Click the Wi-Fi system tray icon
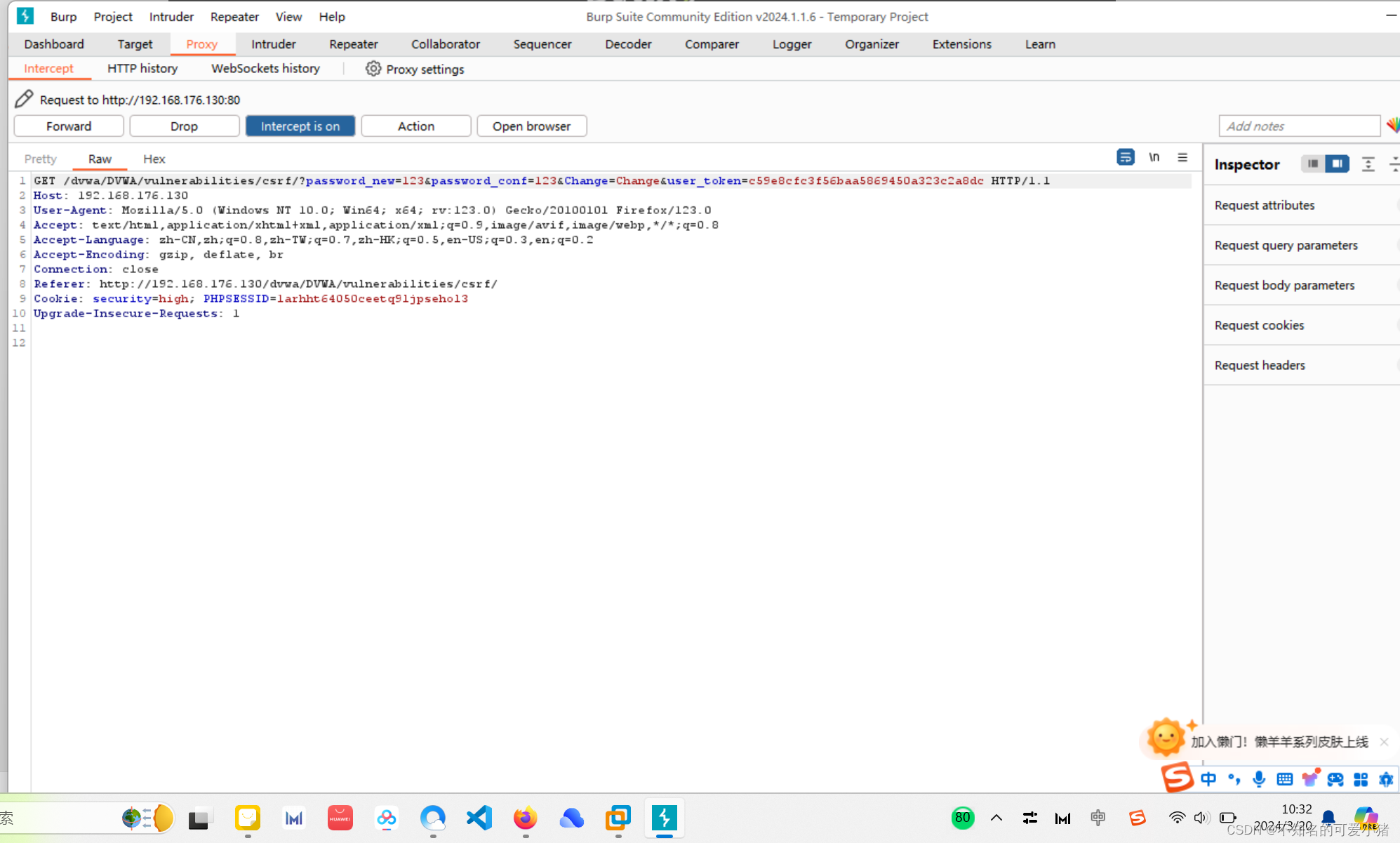Image resolution: width=1400 pixels, height=843 pixels. click(1177, 818)
